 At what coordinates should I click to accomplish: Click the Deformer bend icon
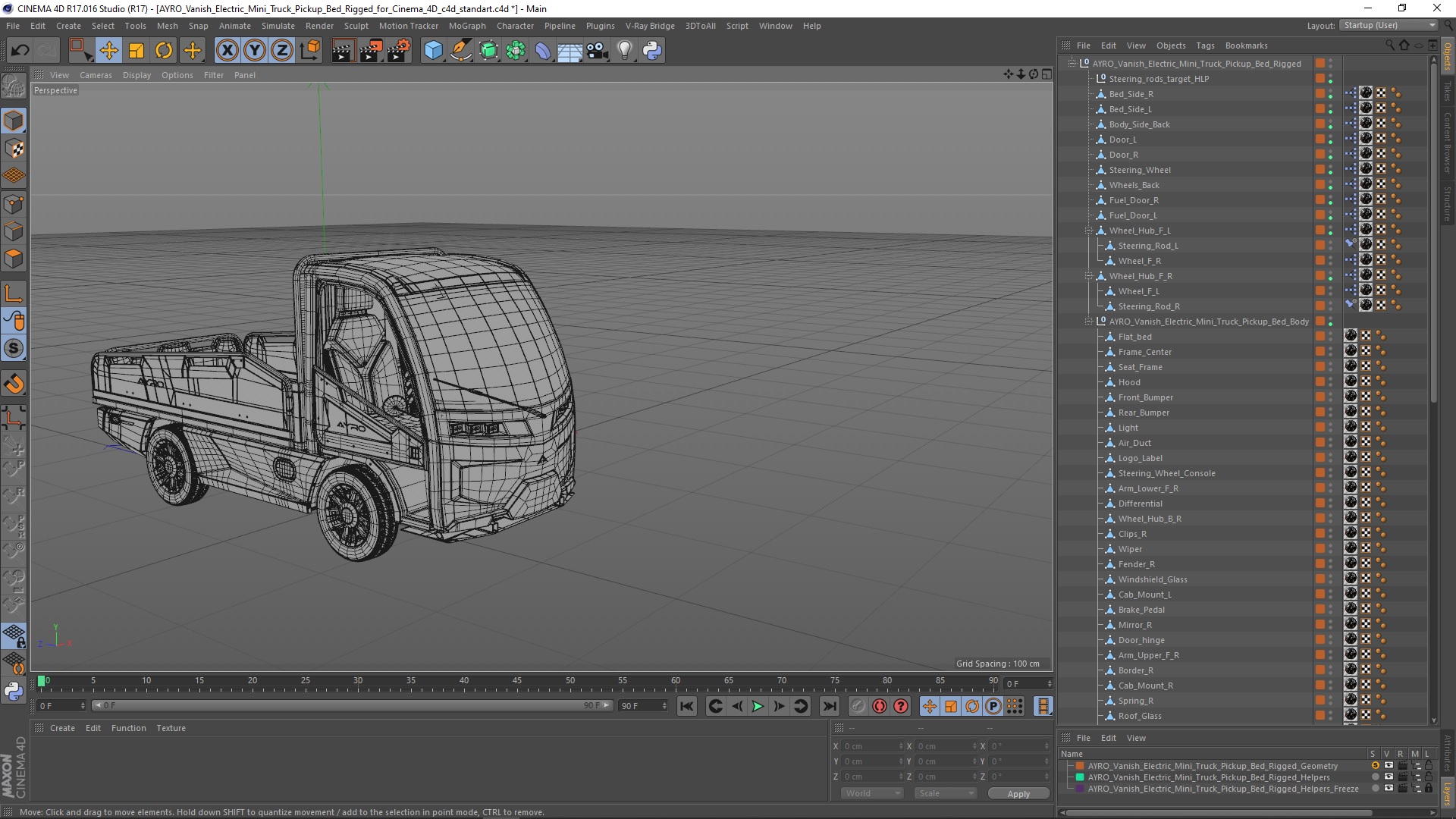543,51
